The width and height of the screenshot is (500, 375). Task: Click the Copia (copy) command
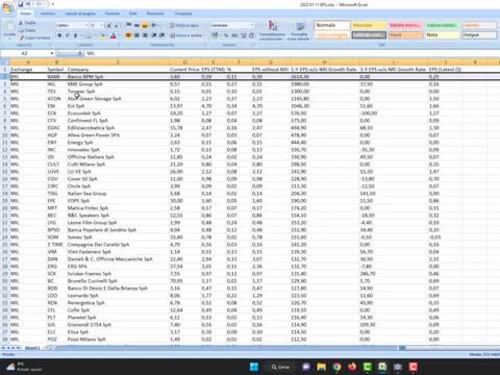[27, 30]
